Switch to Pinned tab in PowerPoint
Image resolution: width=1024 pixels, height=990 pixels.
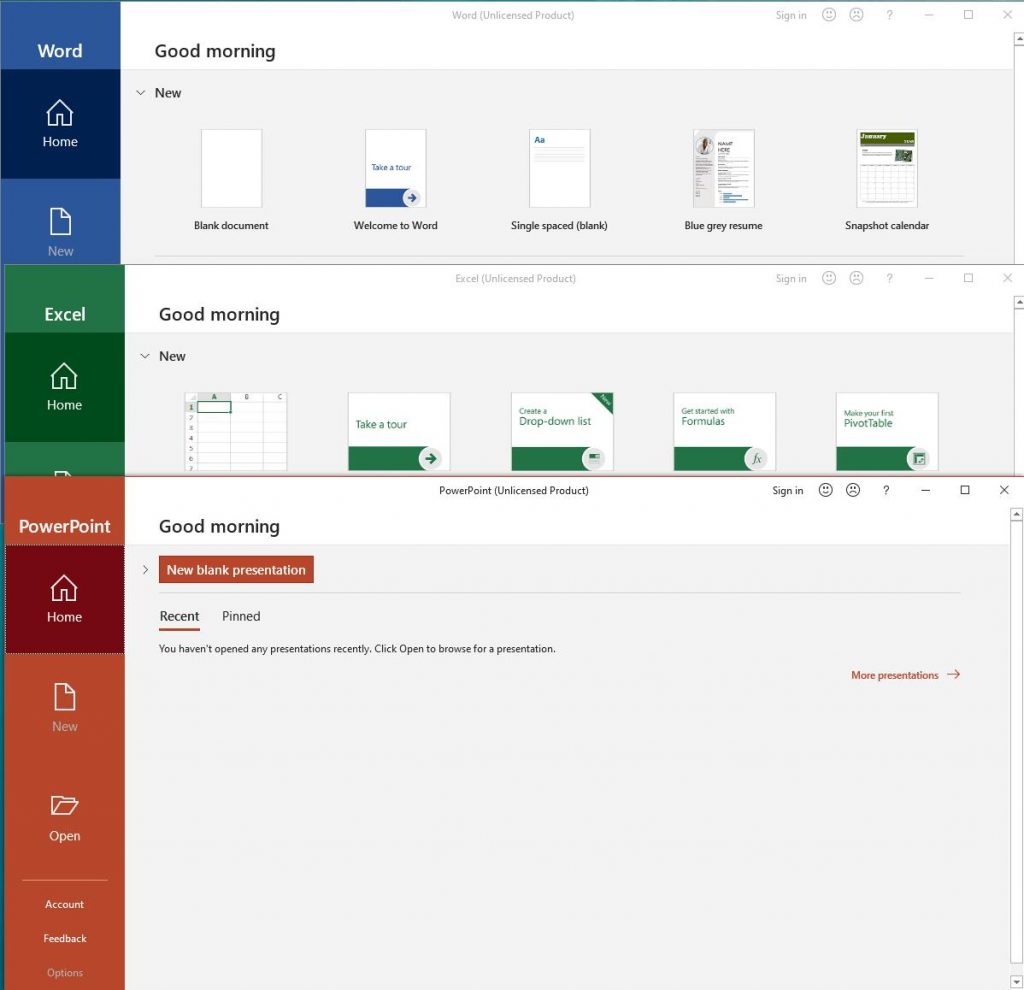pos(241,616)
